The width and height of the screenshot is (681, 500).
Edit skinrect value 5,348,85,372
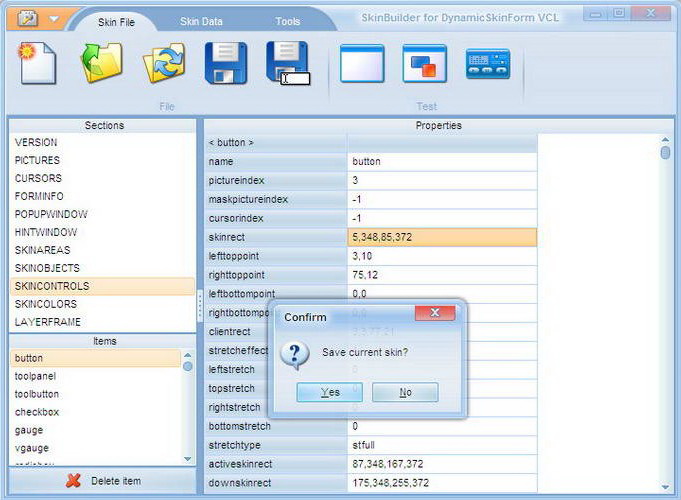442,237
